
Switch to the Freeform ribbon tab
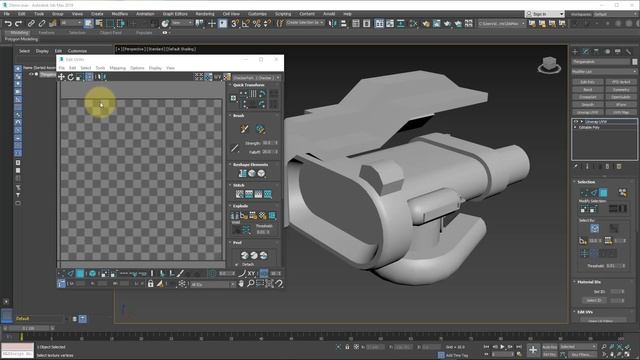coord(47,33)
